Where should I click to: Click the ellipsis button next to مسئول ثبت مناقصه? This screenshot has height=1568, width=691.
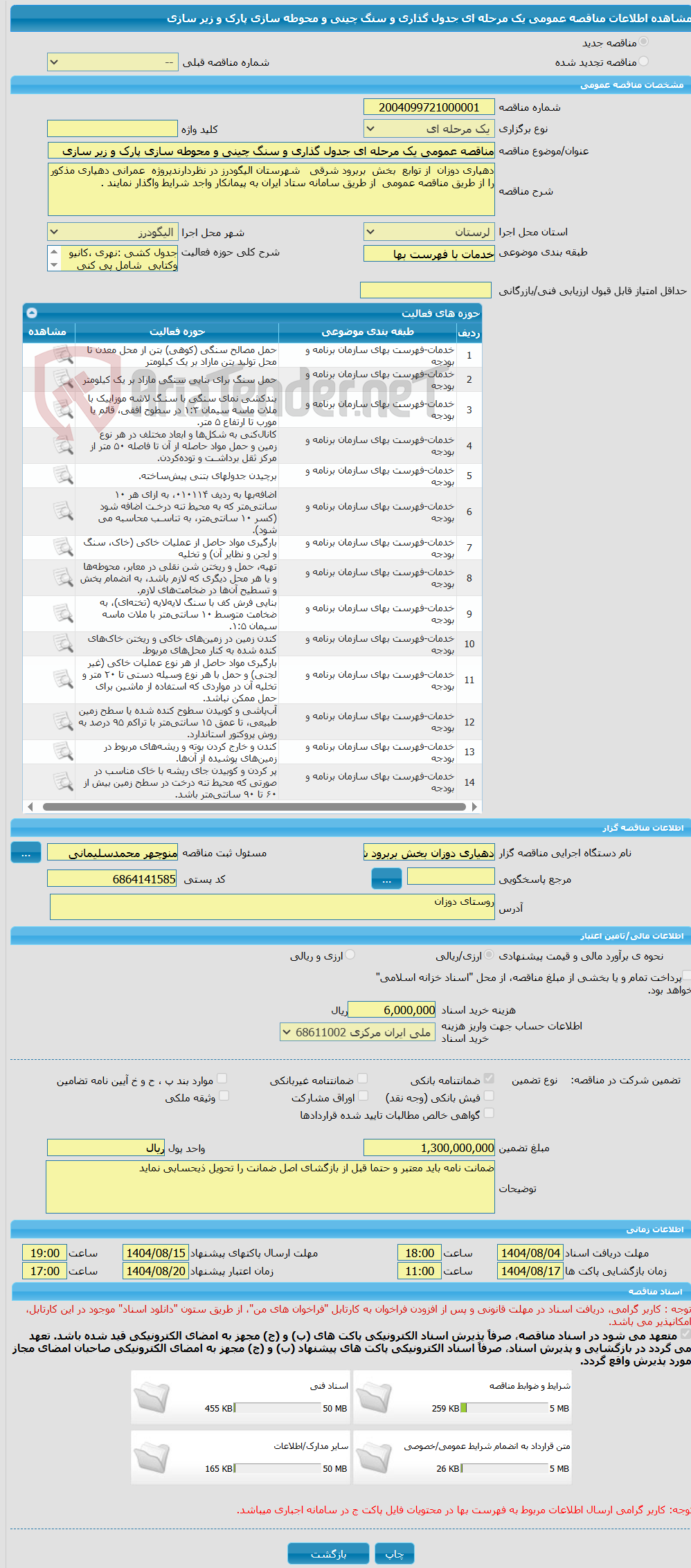(x=26, y=853)
